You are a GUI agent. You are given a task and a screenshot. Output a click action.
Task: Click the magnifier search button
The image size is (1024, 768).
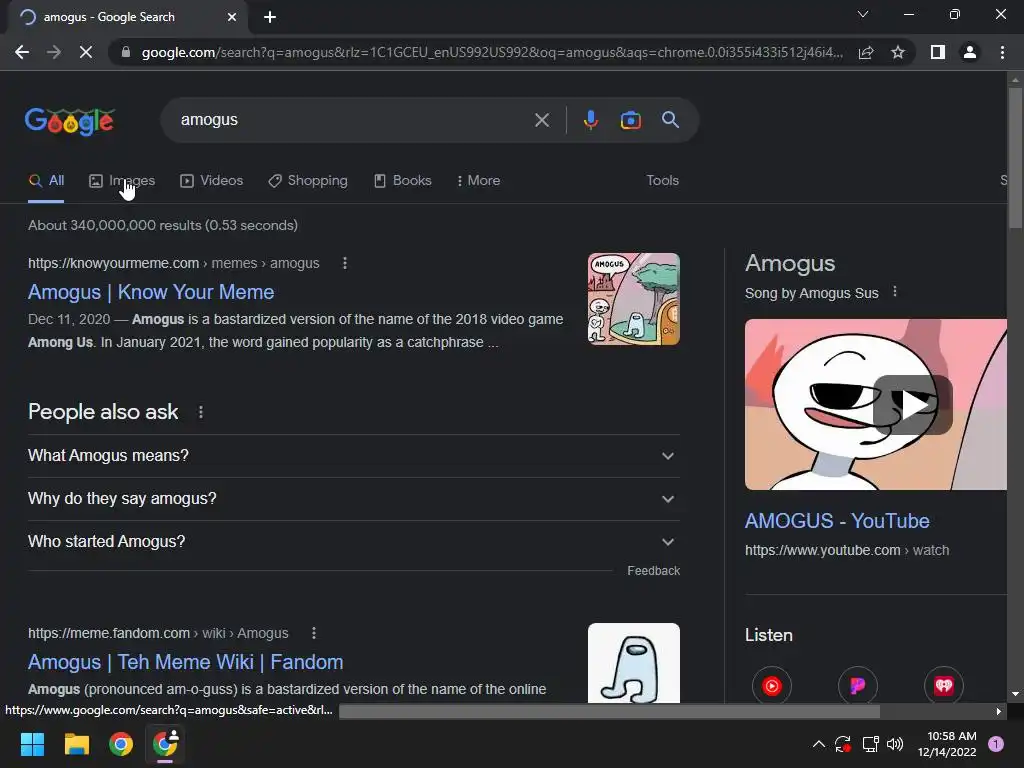670,120
